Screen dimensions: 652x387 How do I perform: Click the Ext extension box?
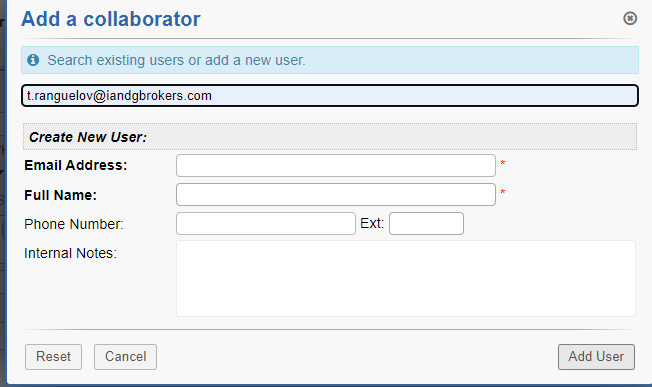426,224
